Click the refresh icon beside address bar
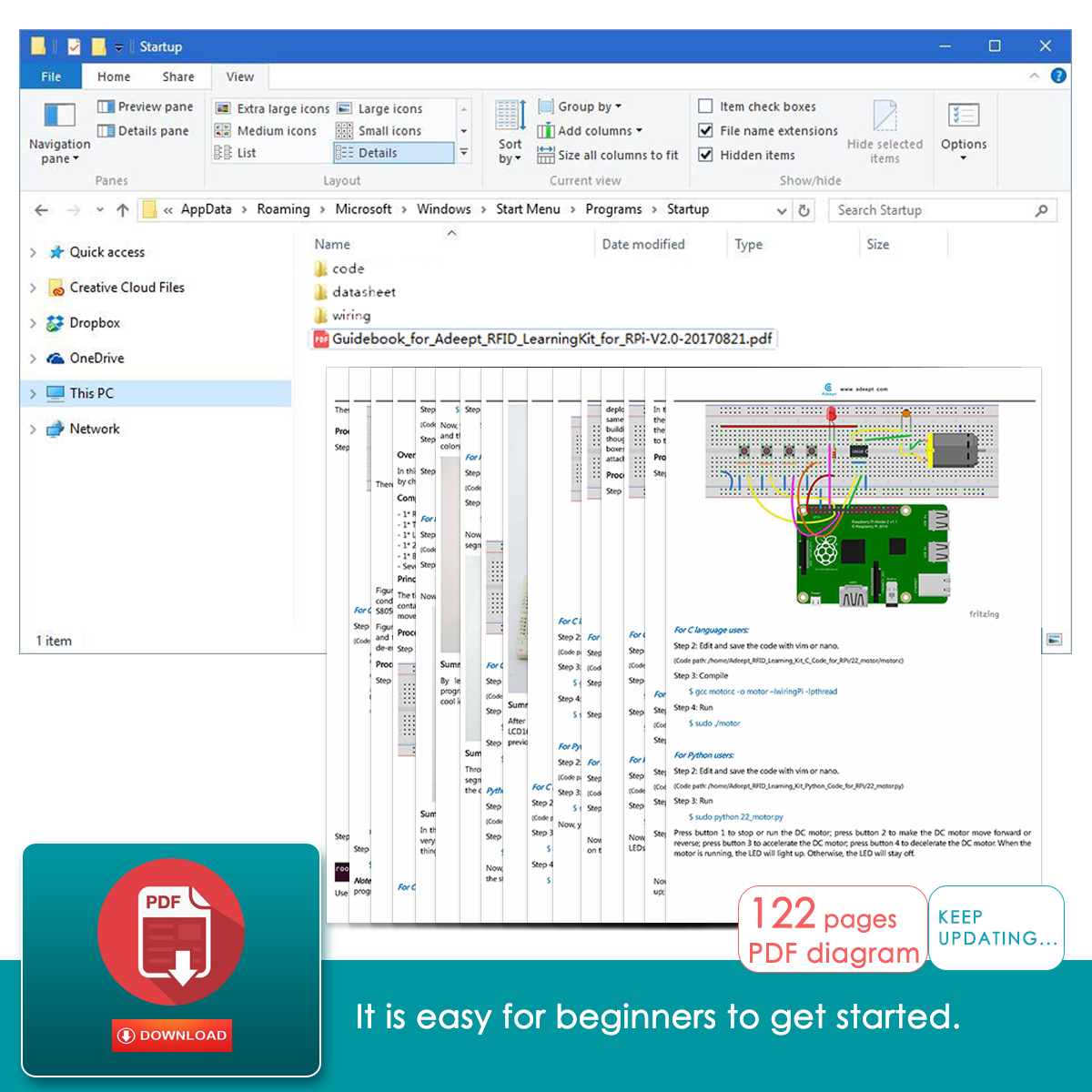1092x1092 pixels. 804,210
